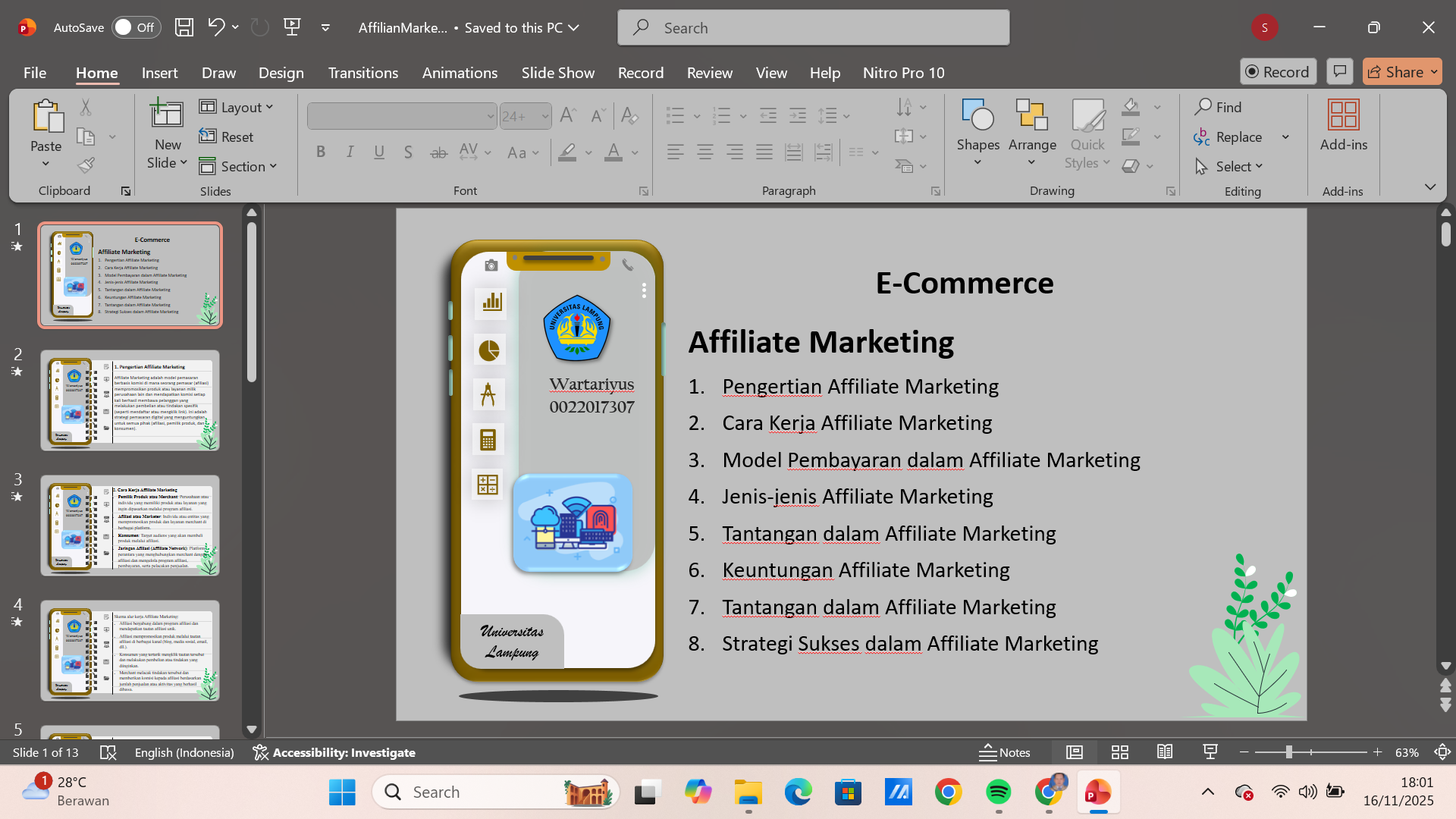This screenshot has width=1456, height=819.
Task: Open the Section dropdown menu
Action: (237, 166)
